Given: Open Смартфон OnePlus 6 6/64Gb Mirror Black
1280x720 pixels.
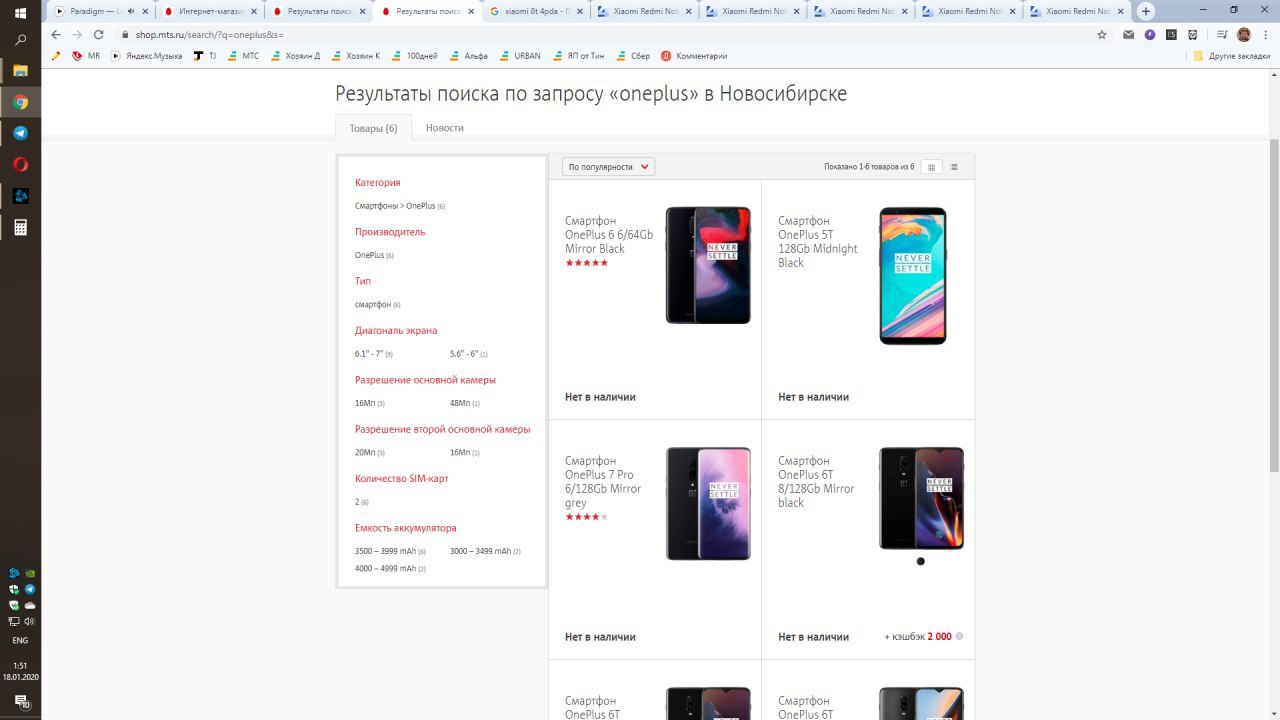Looking at the screenshot, I should point(609,235).
